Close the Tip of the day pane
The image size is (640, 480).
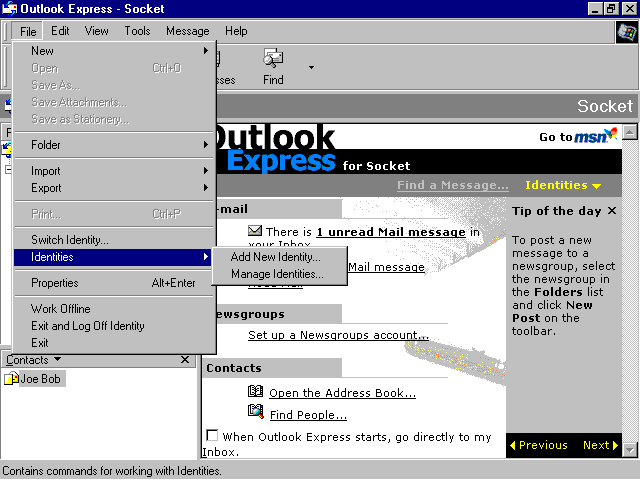[611, 211]
